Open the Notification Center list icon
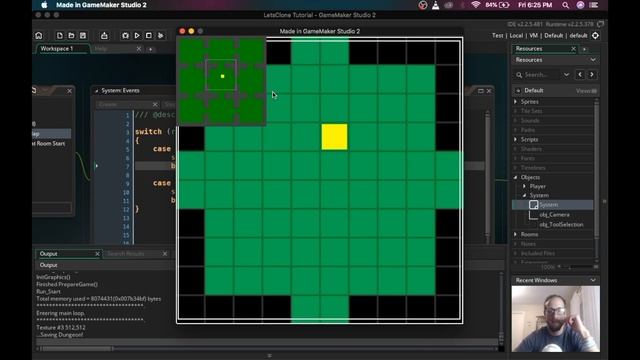Viewport: 640px width, 360px height. point(594,5)
